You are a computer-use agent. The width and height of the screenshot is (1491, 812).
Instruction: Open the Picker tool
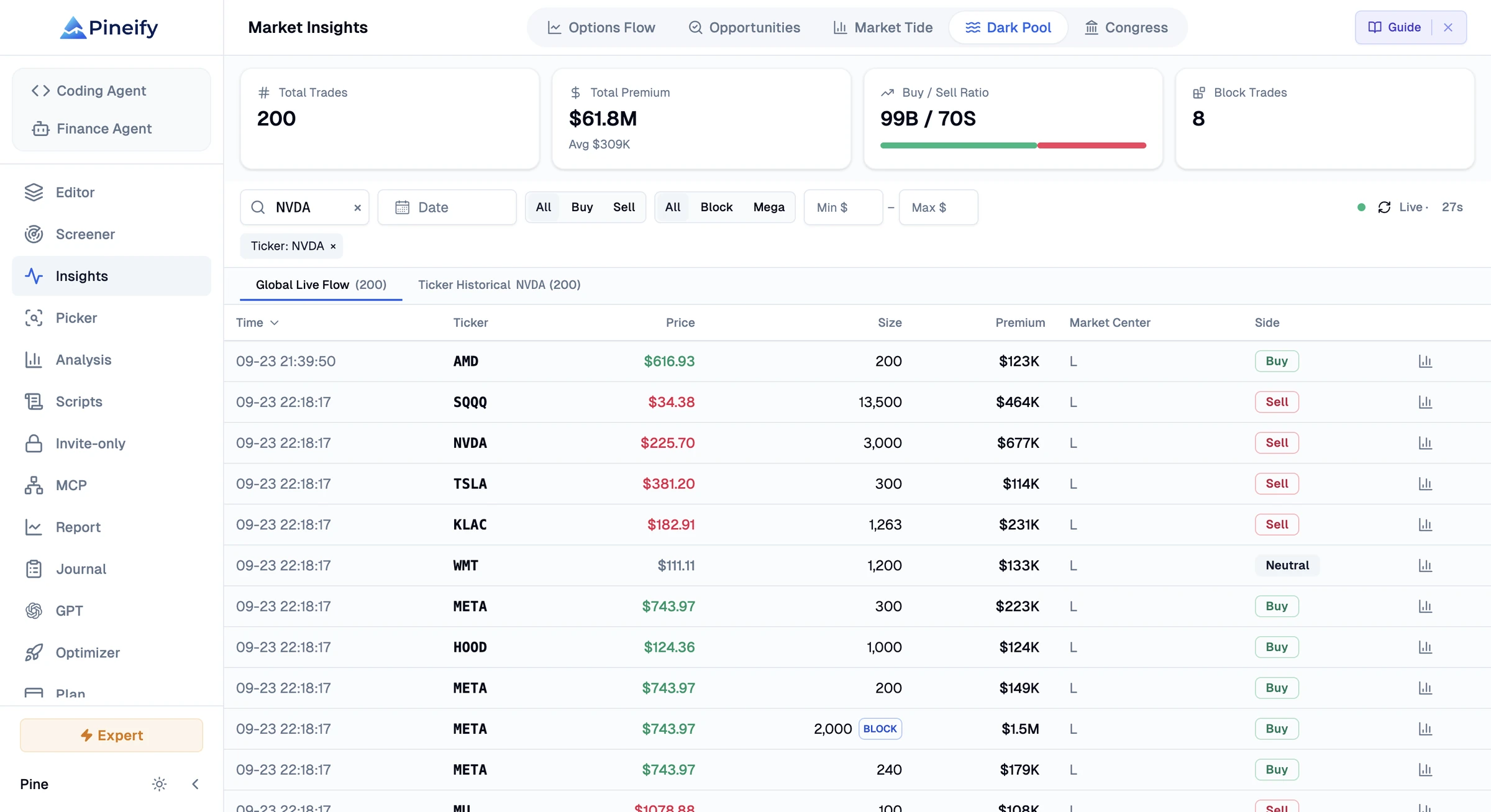[111, 317]
